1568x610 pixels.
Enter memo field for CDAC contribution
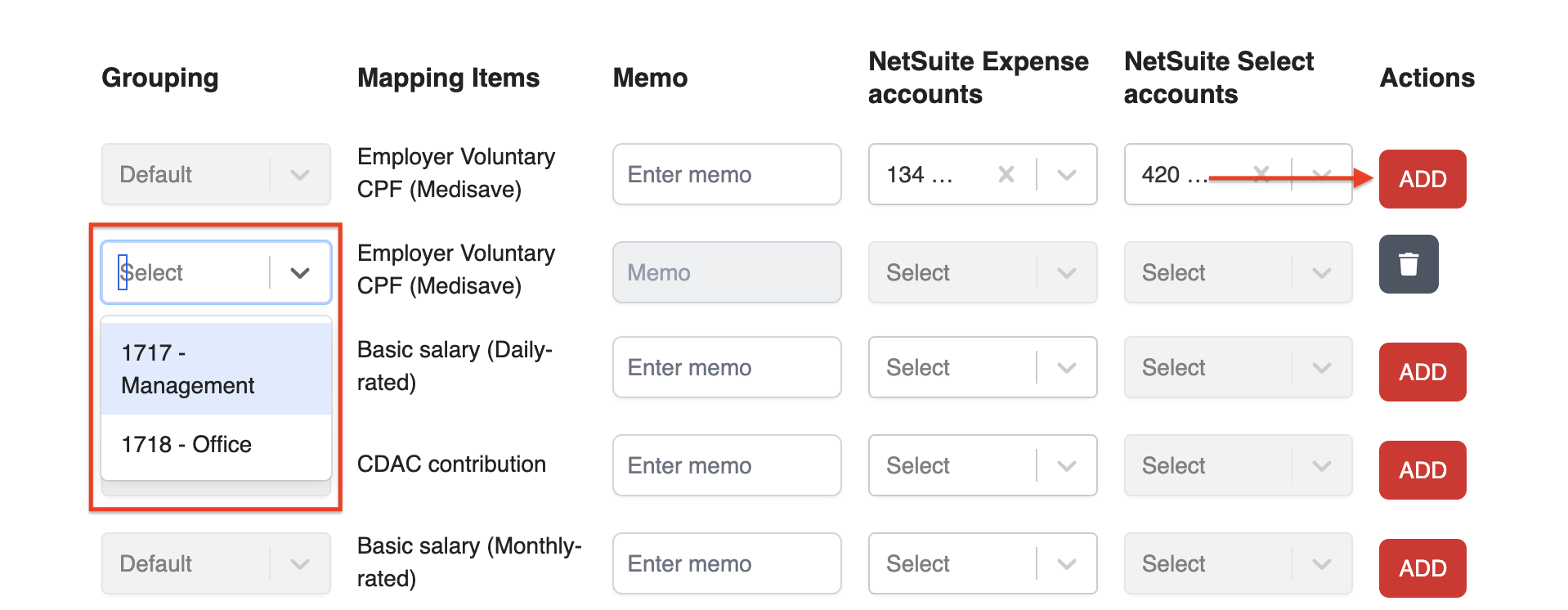click(726, 466)
